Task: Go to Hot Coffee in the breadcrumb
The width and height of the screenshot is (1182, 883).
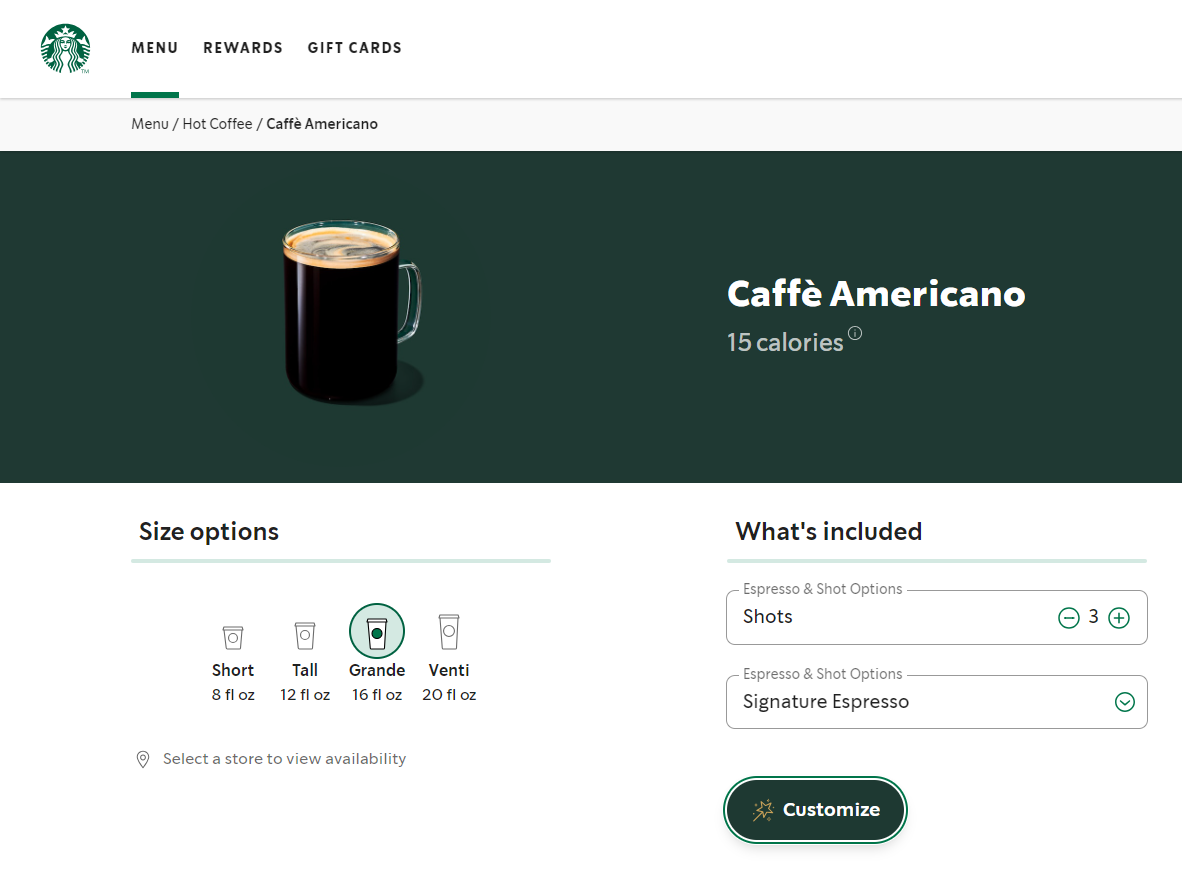Action: coord(217,124)
